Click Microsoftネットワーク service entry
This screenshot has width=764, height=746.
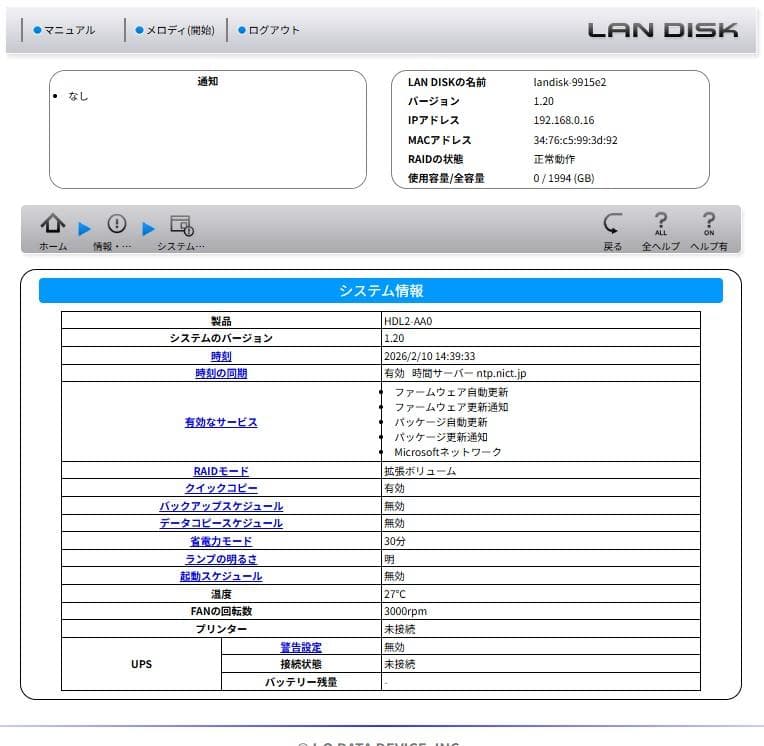coord(448,452)
